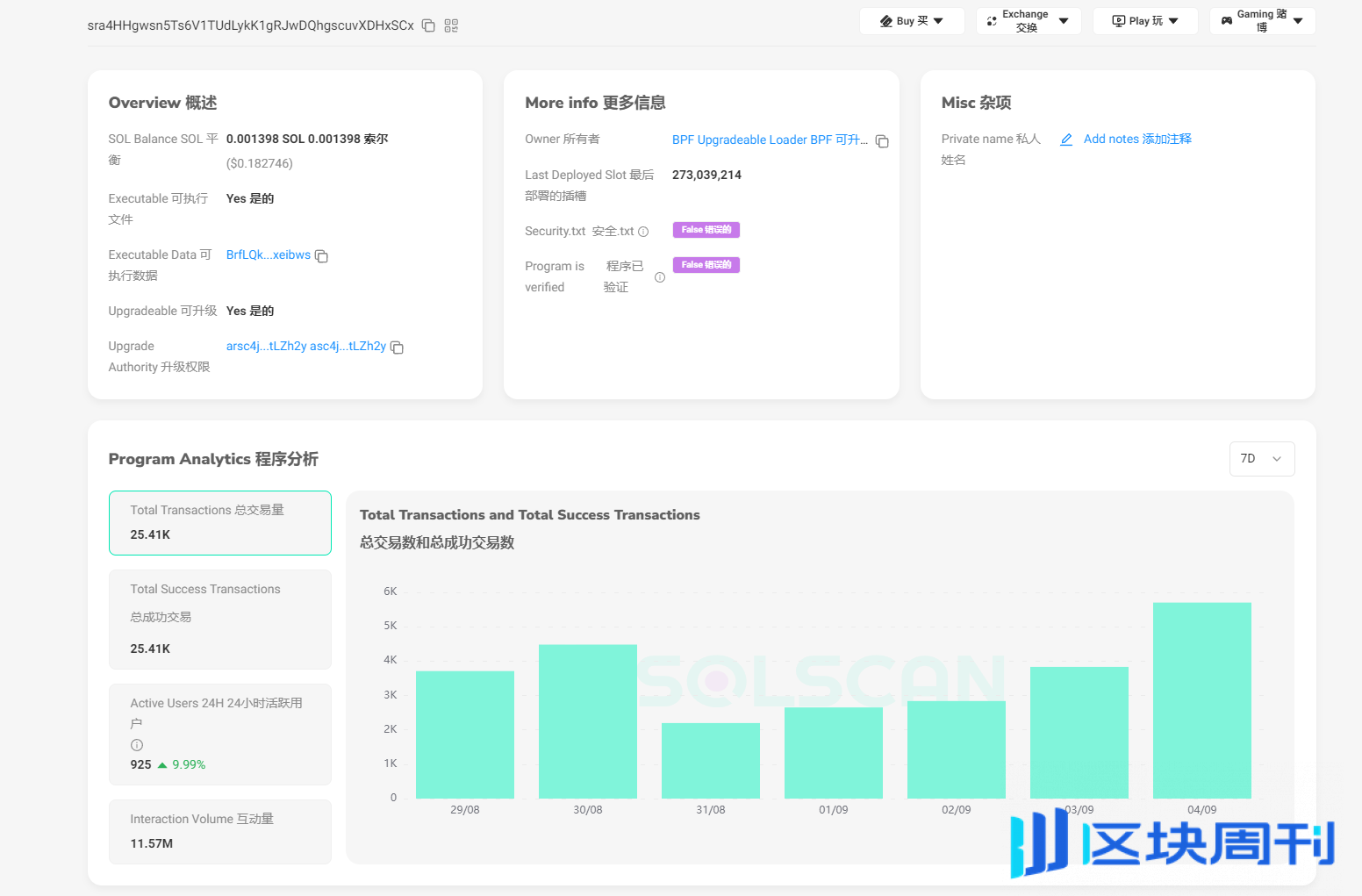The image size is (1362, 896).
Task: Click the Active Users 24H info icon
Action: [x=137, y=745]
